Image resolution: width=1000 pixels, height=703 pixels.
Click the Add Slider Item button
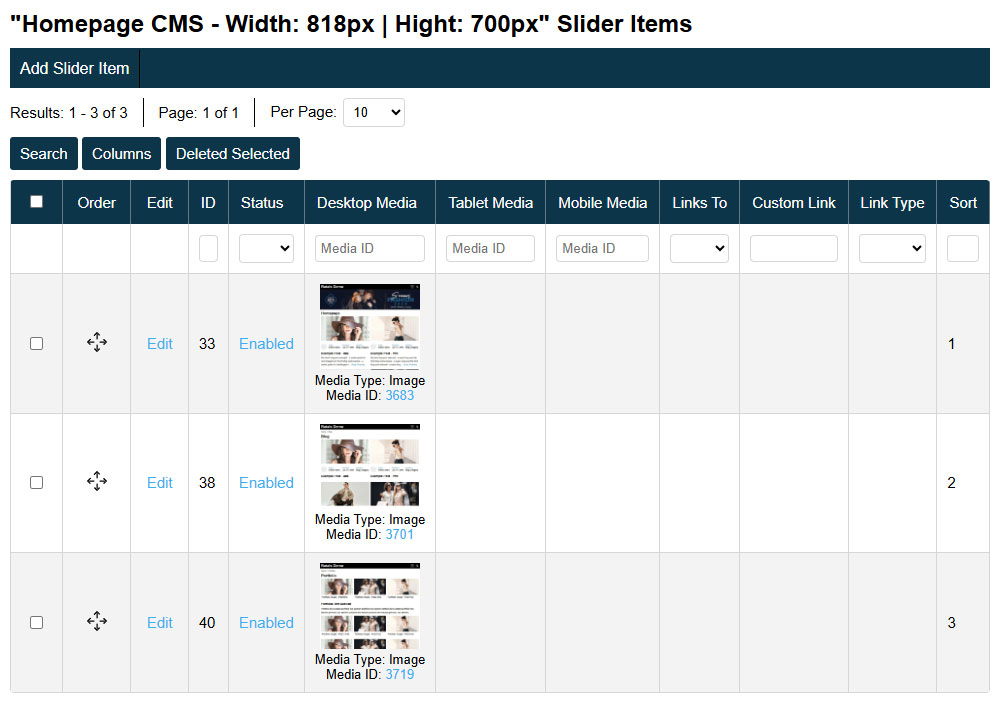pyautogui.click(x=75, y=68)
